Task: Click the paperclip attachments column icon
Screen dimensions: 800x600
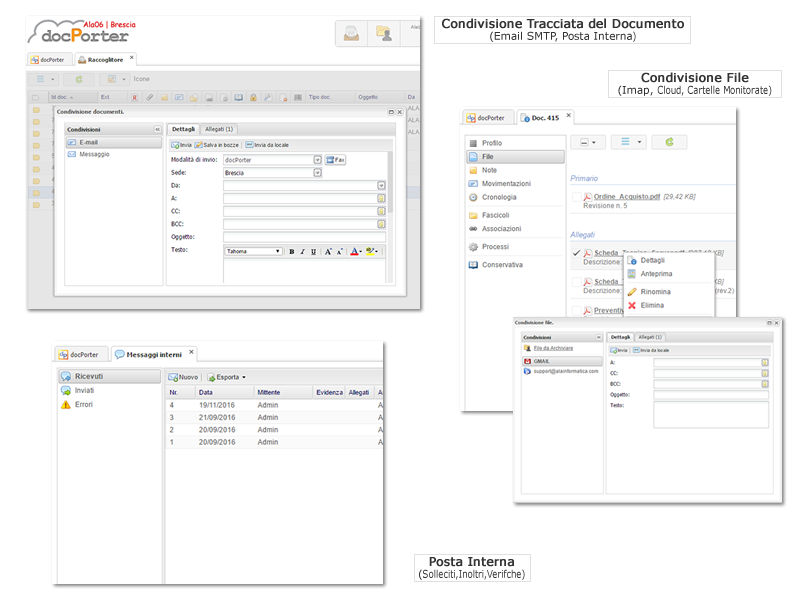Action: click(149, 97)
